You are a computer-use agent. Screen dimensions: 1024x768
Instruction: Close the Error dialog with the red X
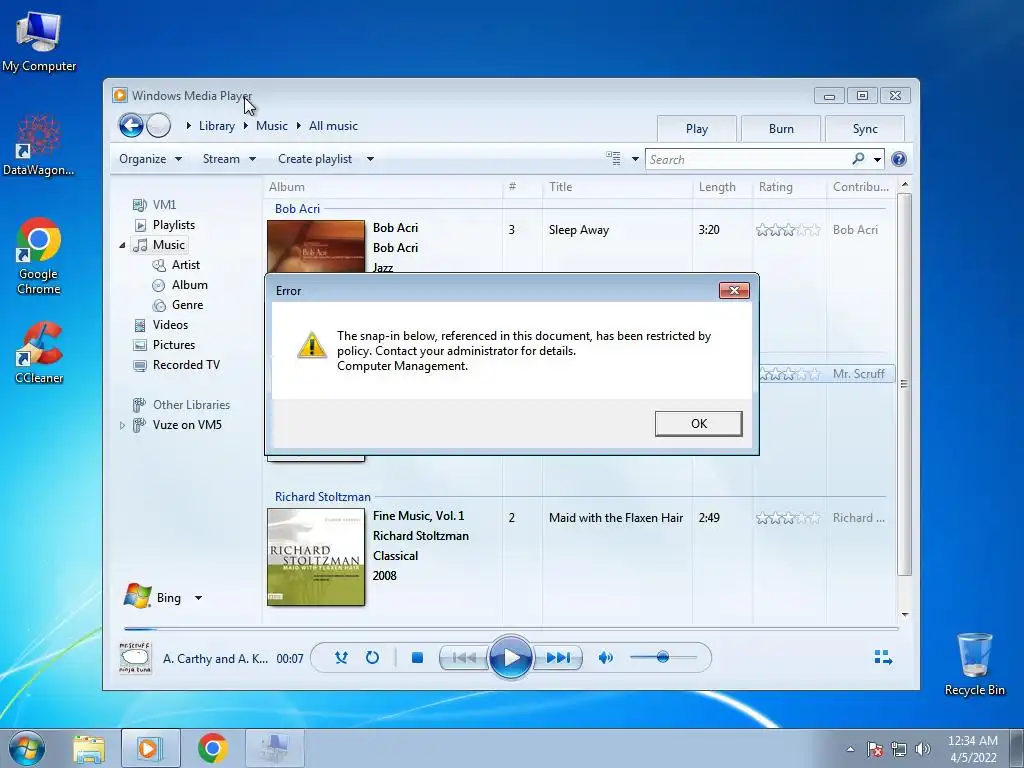[734, 291]
